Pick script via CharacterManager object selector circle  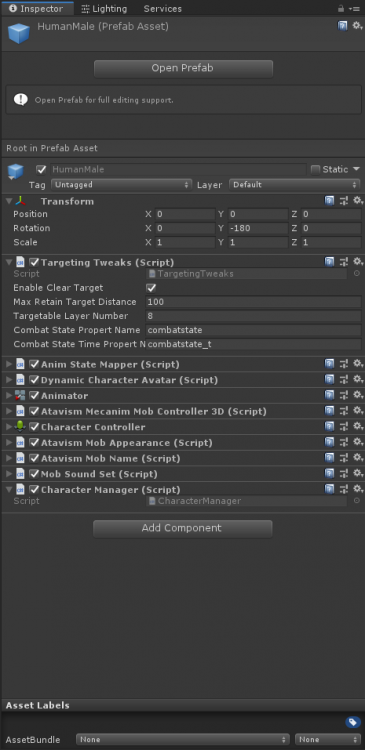point(356,501)
